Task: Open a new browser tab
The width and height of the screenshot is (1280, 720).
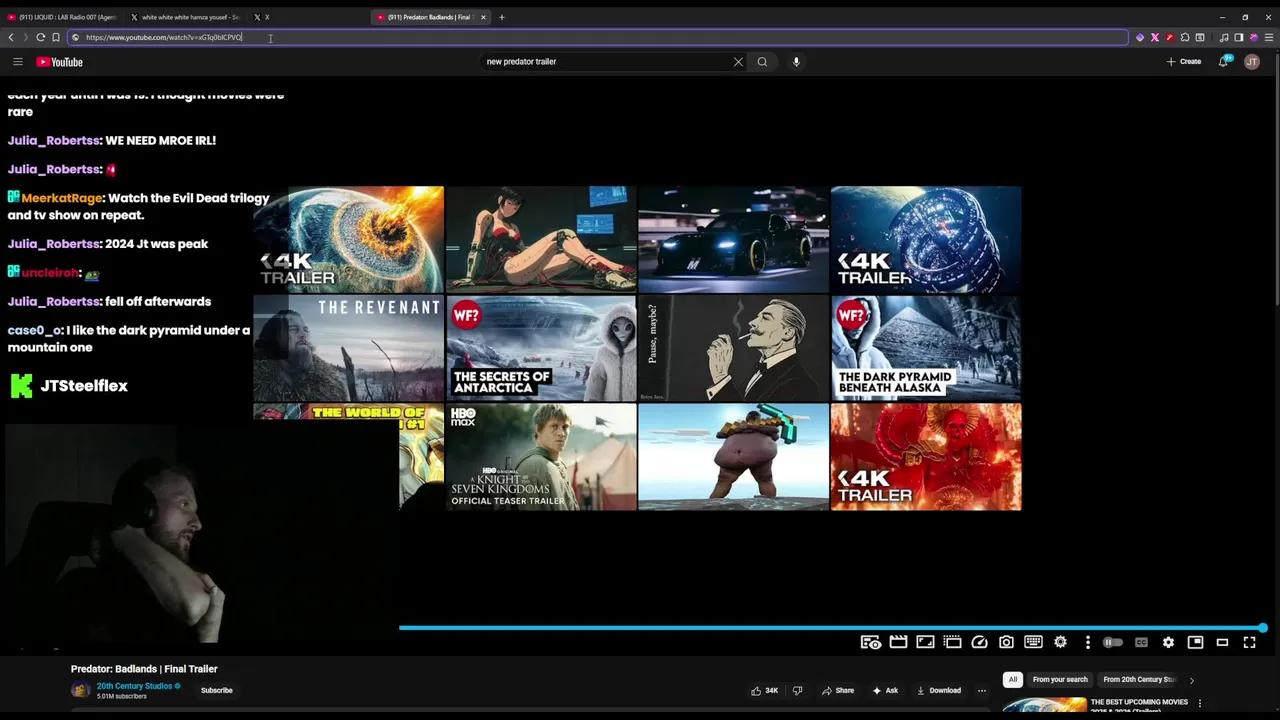Action: click(x=502, y=17)
